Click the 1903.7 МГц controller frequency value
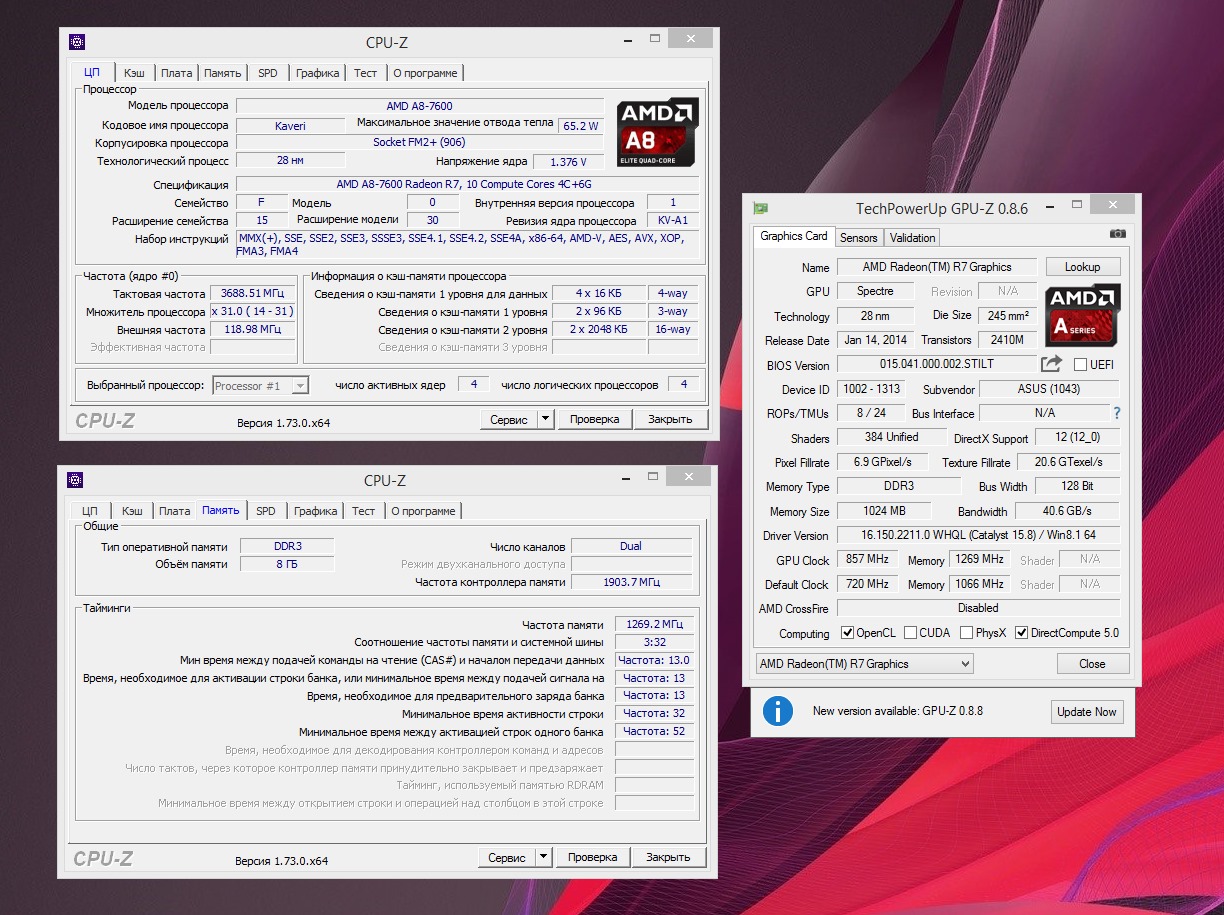 (631, 581)
